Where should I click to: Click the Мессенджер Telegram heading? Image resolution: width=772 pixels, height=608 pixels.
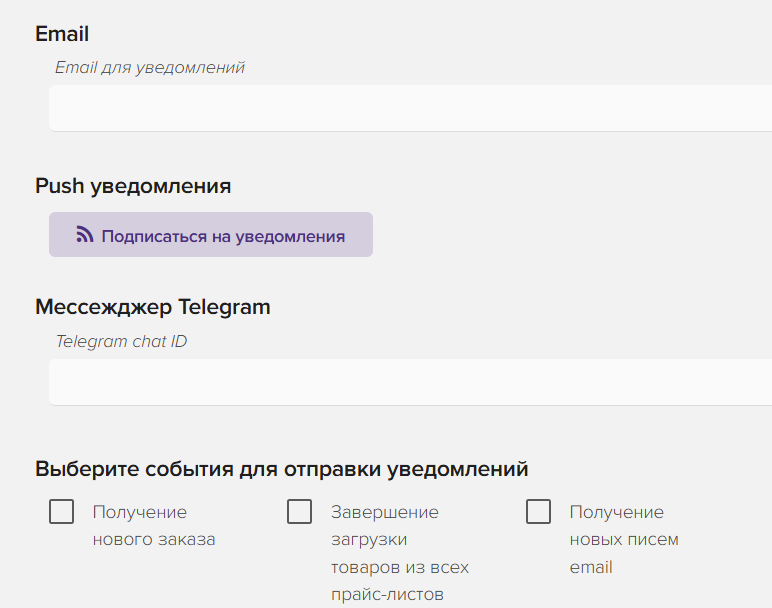153,307
